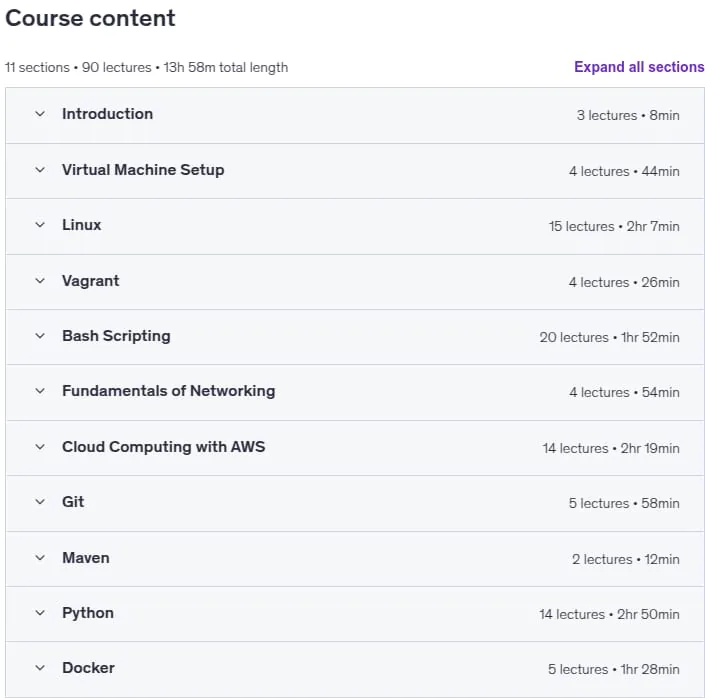
Task: Expand the Virtual Machine Setup chevron
Action: point(40,170)
